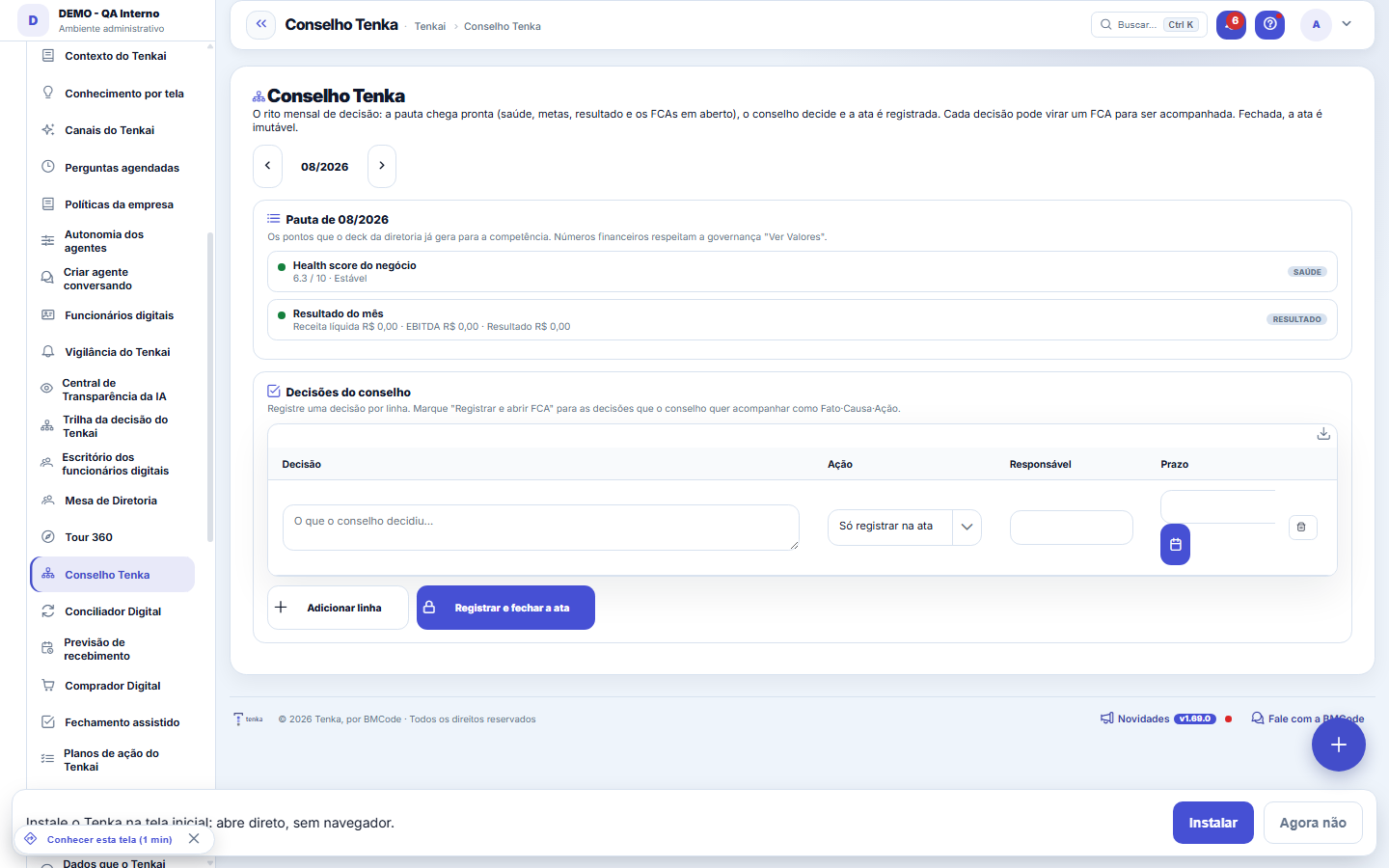This screenshot has height=868, width=1389.
Task: Click the floating plus action button
Action: pos(1338,745)
